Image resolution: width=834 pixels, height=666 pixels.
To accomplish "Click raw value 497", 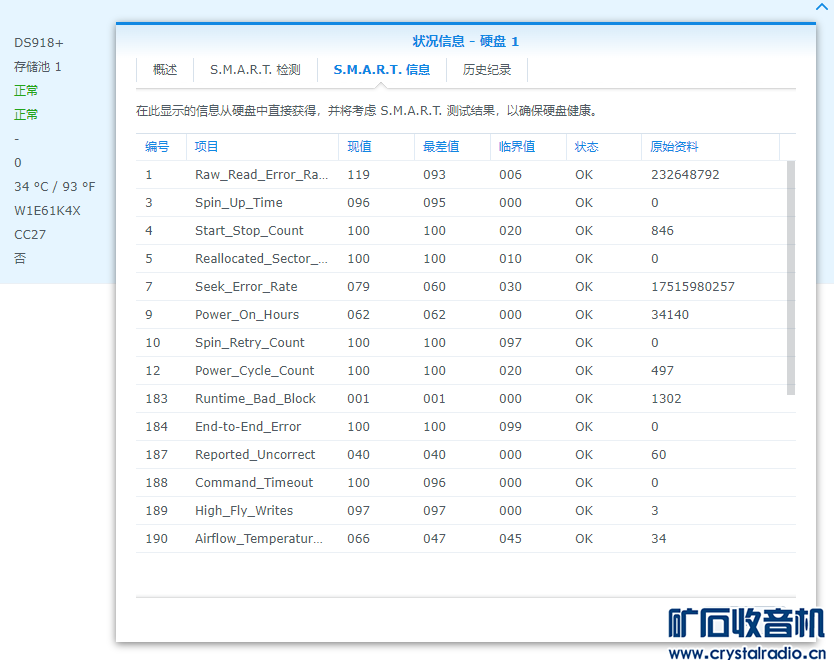I will (662, 371).
